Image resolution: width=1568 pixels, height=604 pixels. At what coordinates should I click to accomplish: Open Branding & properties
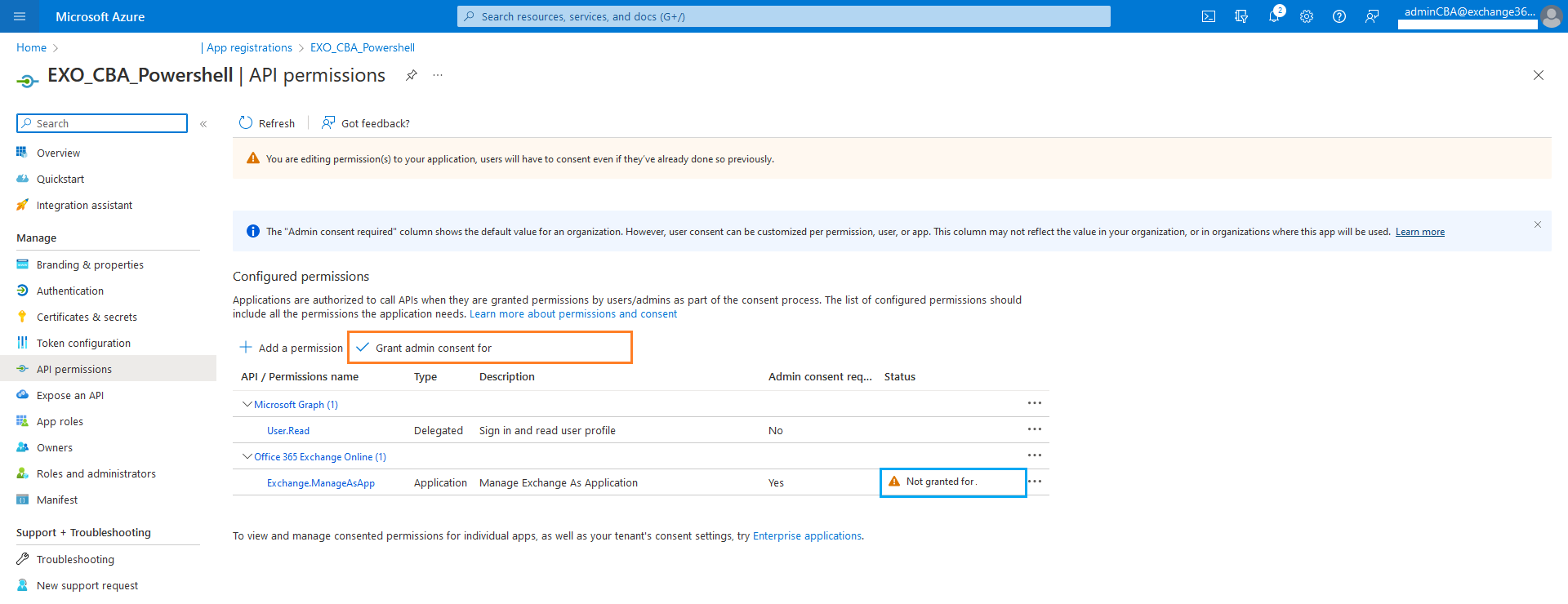(x=90, y=264)
